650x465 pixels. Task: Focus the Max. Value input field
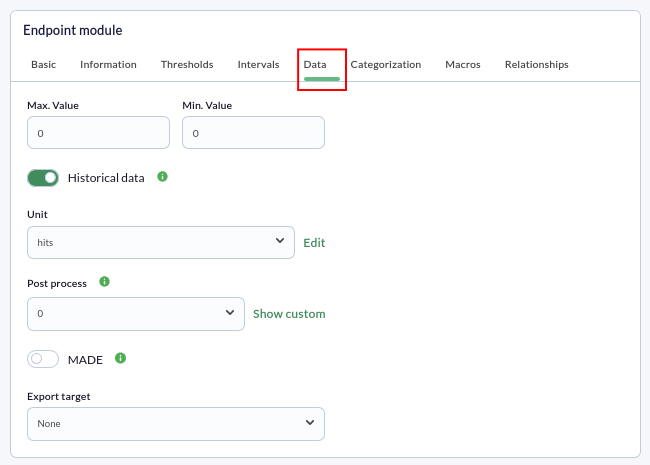click(x=98, y=133)
